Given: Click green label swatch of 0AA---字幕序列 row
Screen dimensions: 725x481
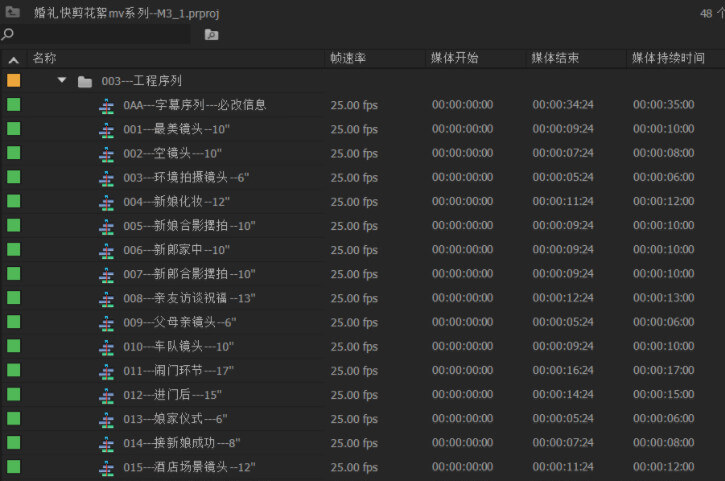Looking at the screenshot, I should tap(13, 105).
